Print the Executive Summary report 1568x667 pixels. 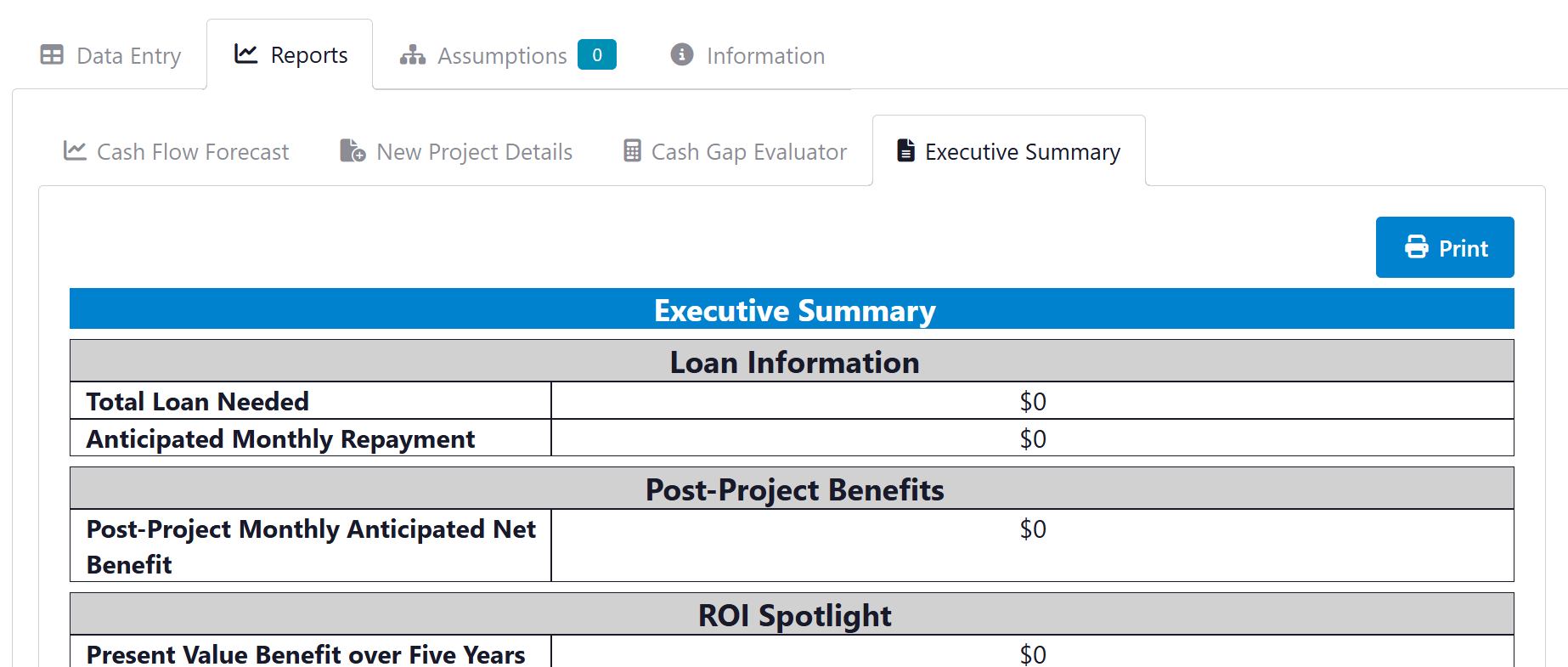point(1445,247)
